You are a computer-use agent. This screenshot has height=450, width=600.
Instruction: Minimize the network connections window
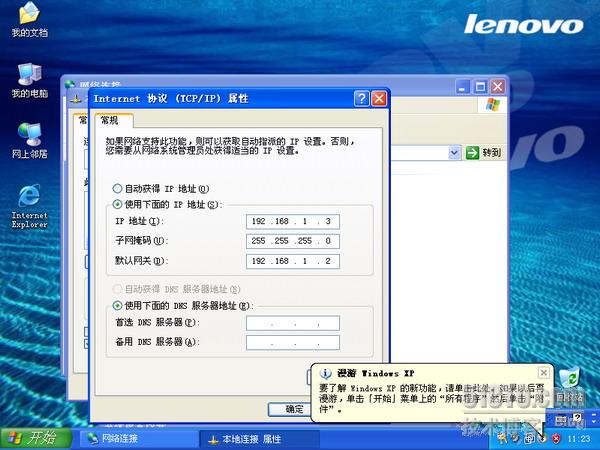(463, 86)
